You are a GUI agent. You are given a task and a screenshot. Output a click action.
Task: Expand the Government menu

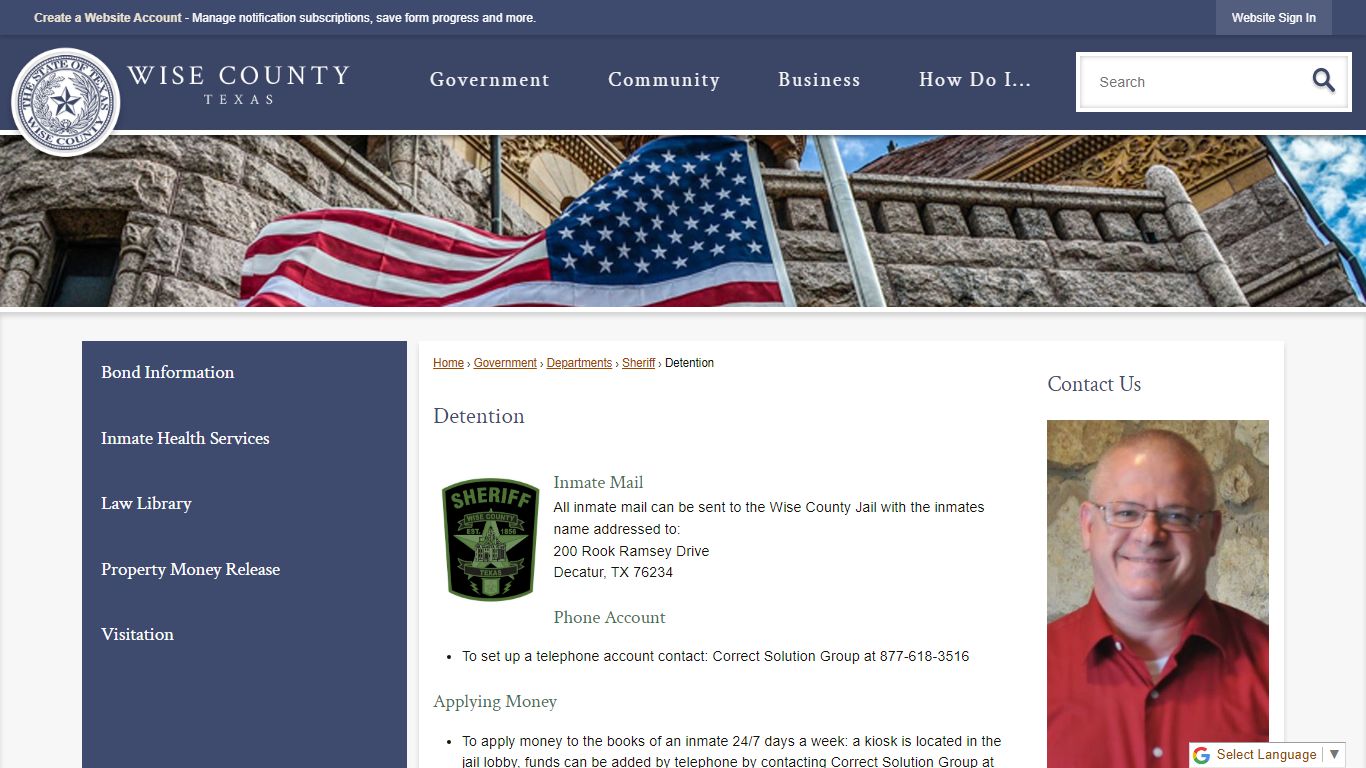point(489,80)
